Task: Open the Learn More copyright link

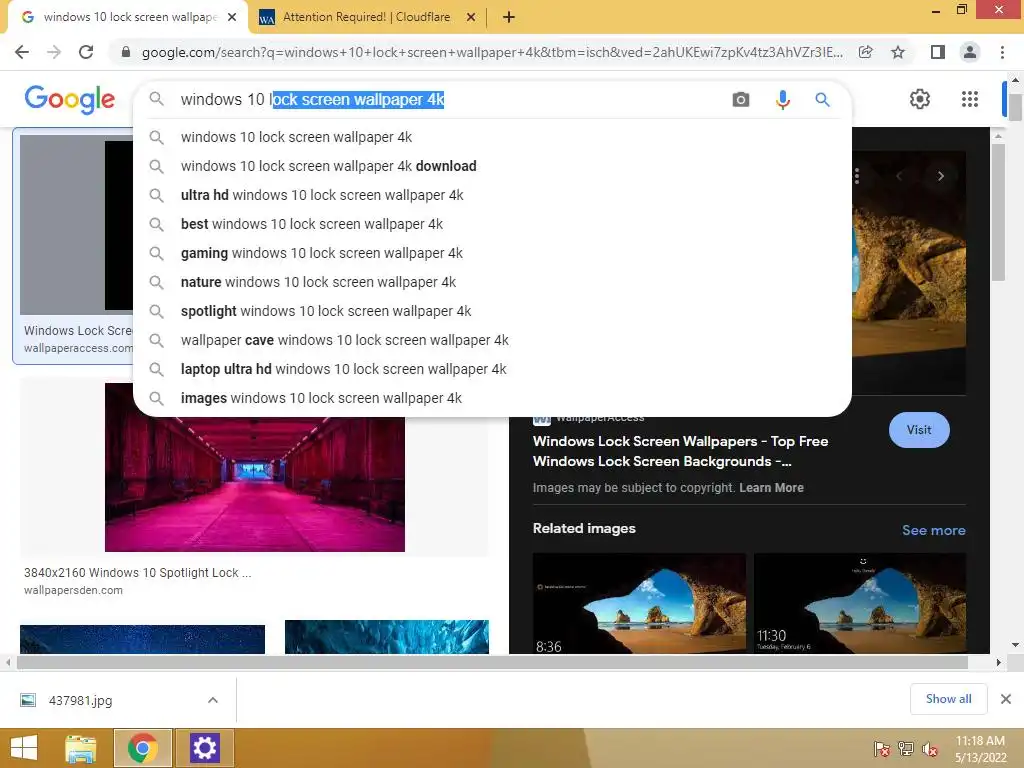Action: click(x=771, y=488)
